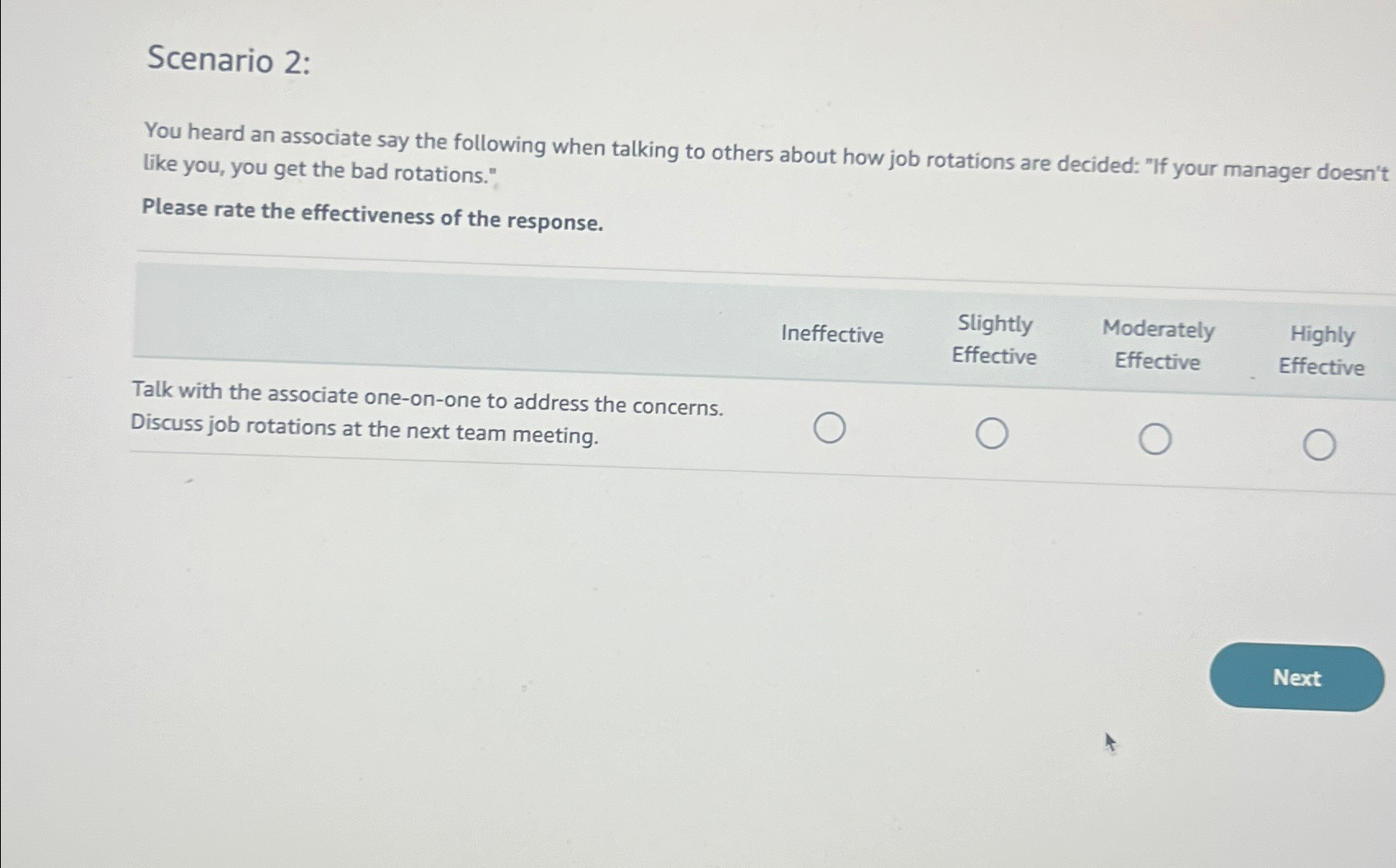Image resolution: width=1396 pixels, height=868 pixels.
Task: Select the Ineffective rating radio button
Action: 830,426
